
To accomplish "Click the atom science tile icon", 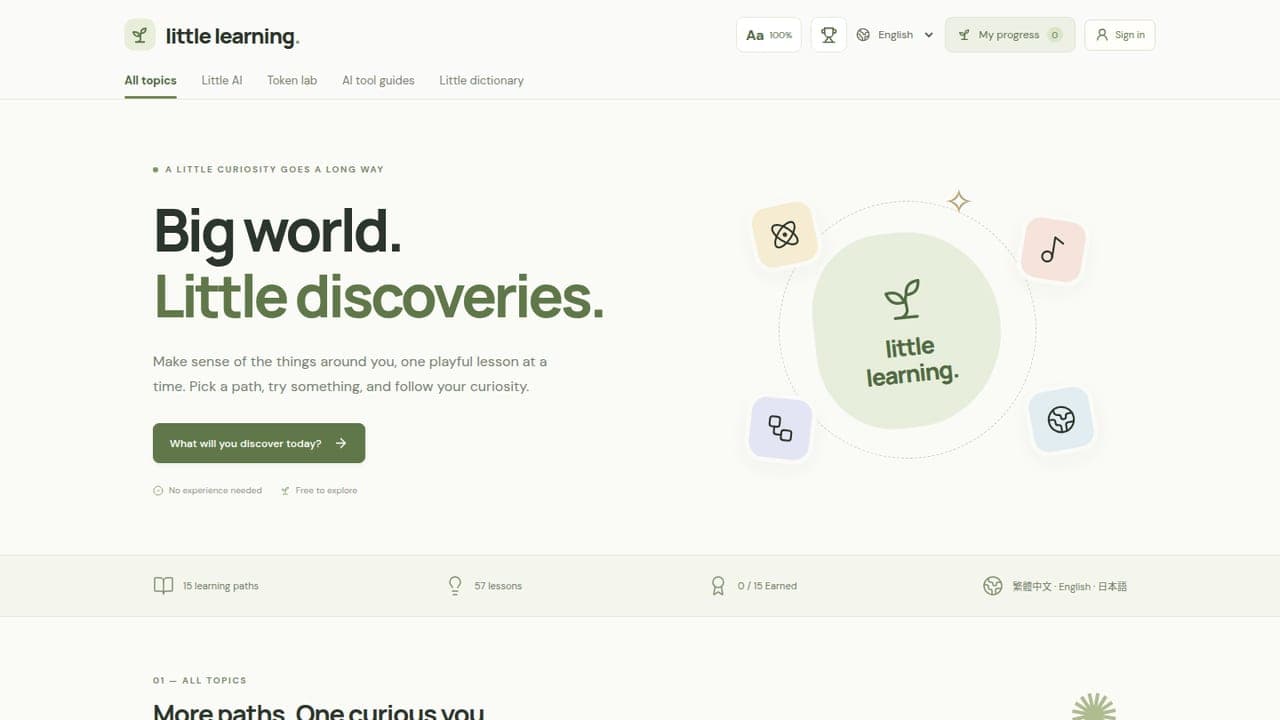I will point(785,235).
